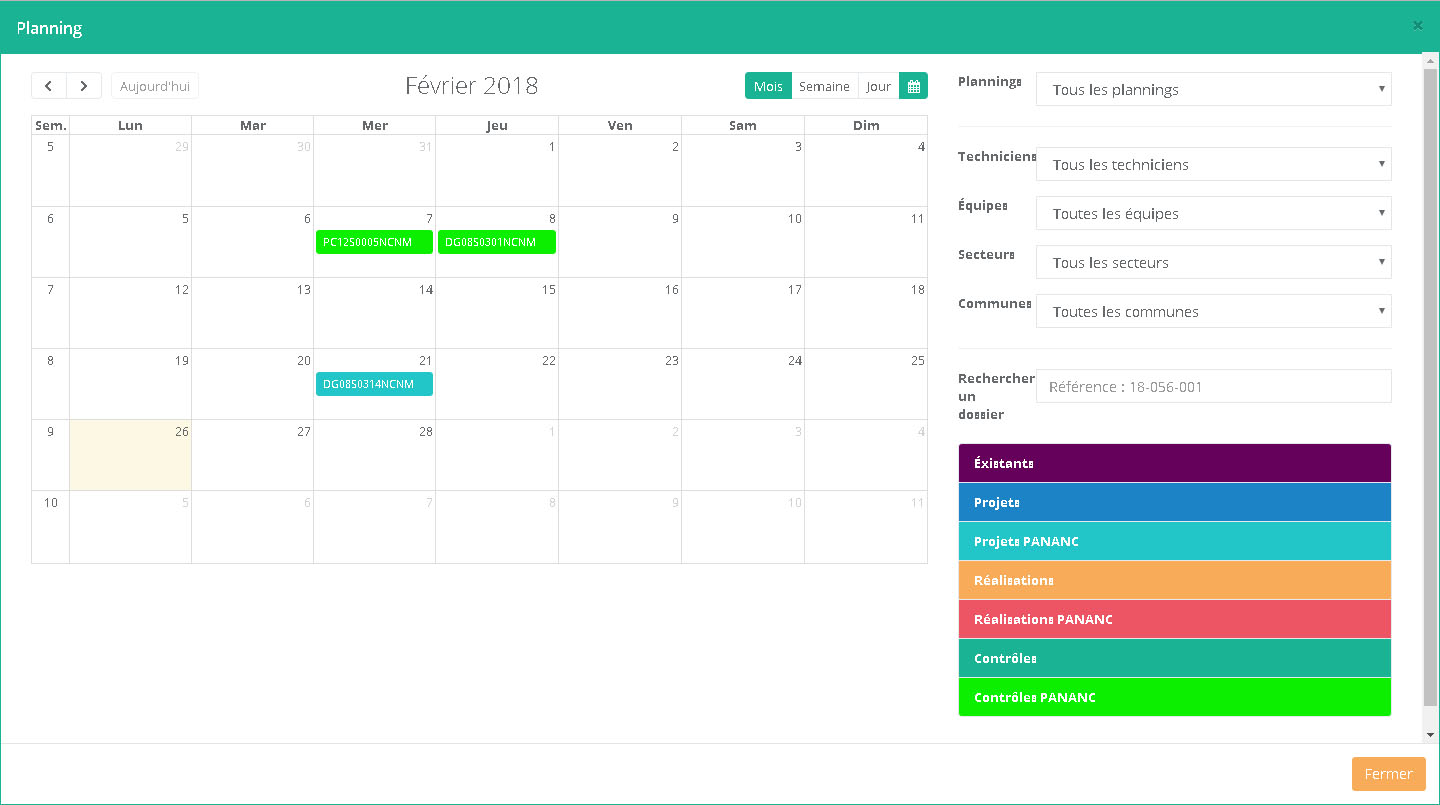Toggle the Projets PANANC category
This screenshot has height=805, width=1440.
[x=1174, y=541]
